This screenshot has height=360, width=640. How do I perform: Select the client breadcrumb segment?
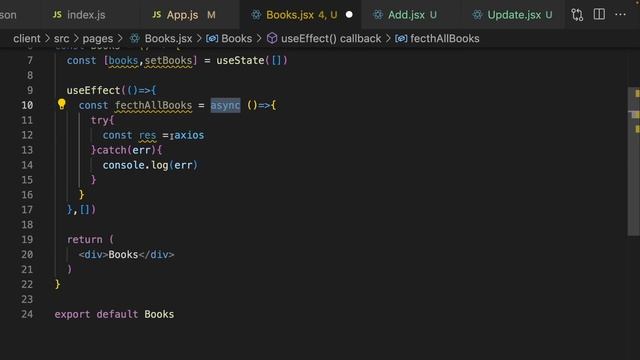(27, 38)
